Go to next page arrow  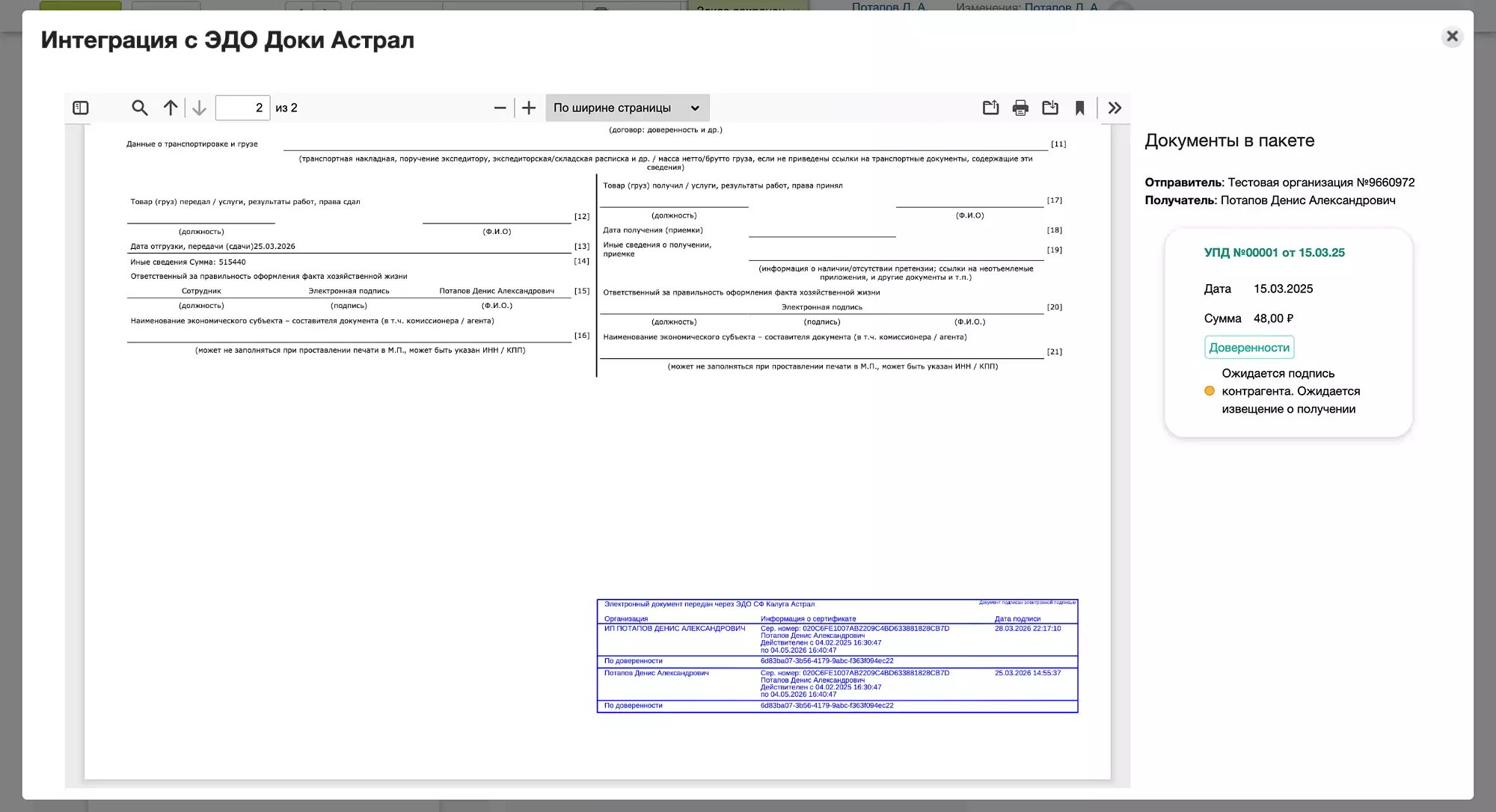tap(199, 108)
